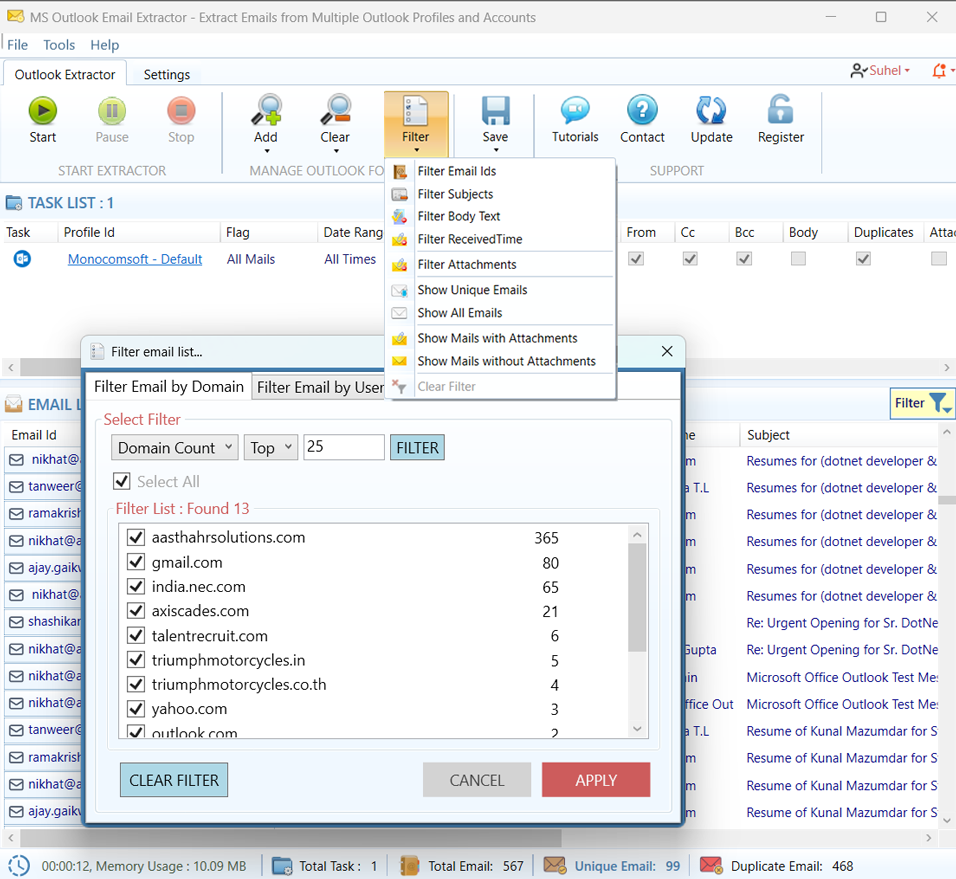This screenshot has height=879, width=956.
Task: Select the Show Mails with Attachments entry
Action: (x=497, y=338)
